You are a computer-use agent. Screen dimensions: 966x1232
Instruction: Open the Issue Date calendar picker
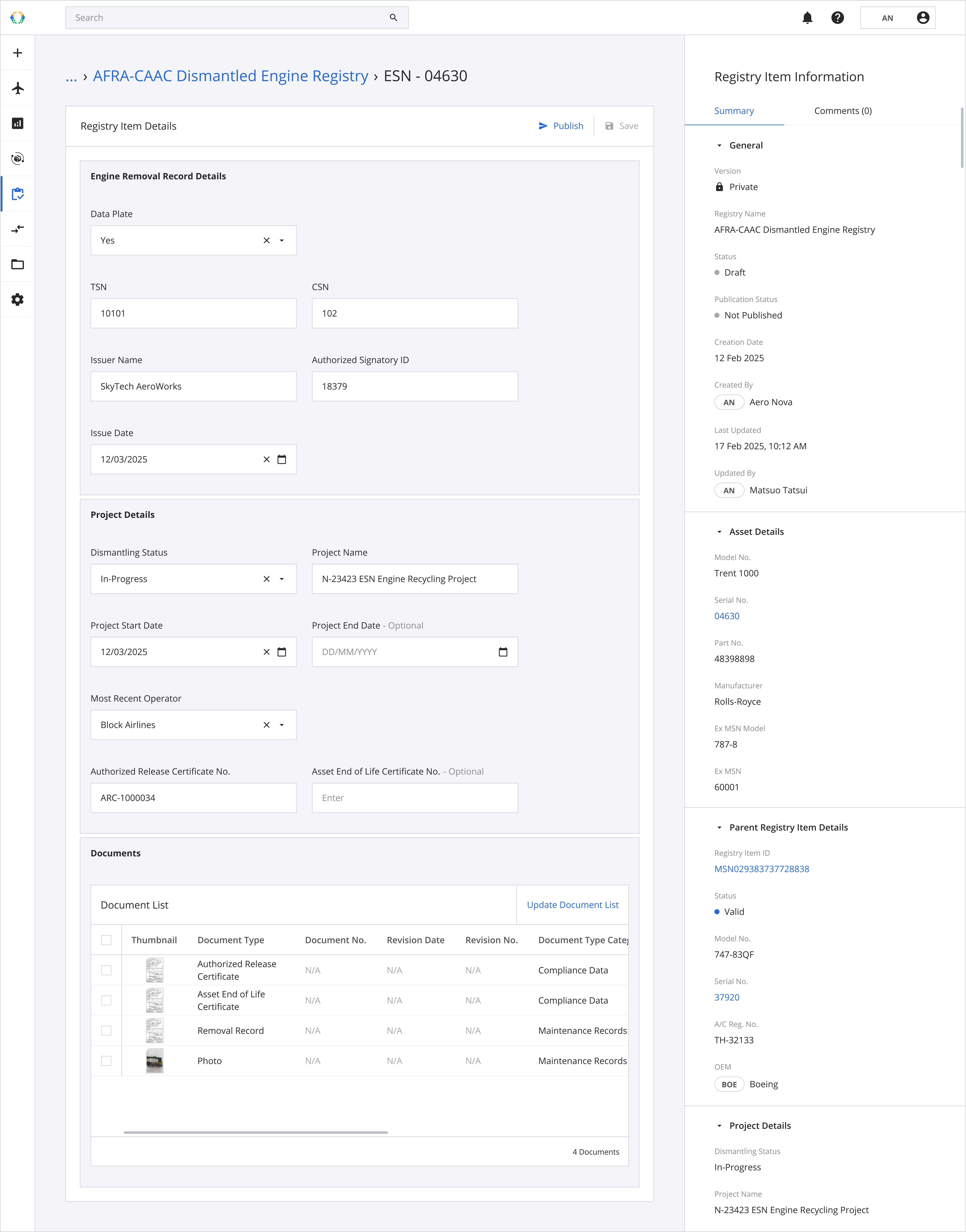[282, 459]
